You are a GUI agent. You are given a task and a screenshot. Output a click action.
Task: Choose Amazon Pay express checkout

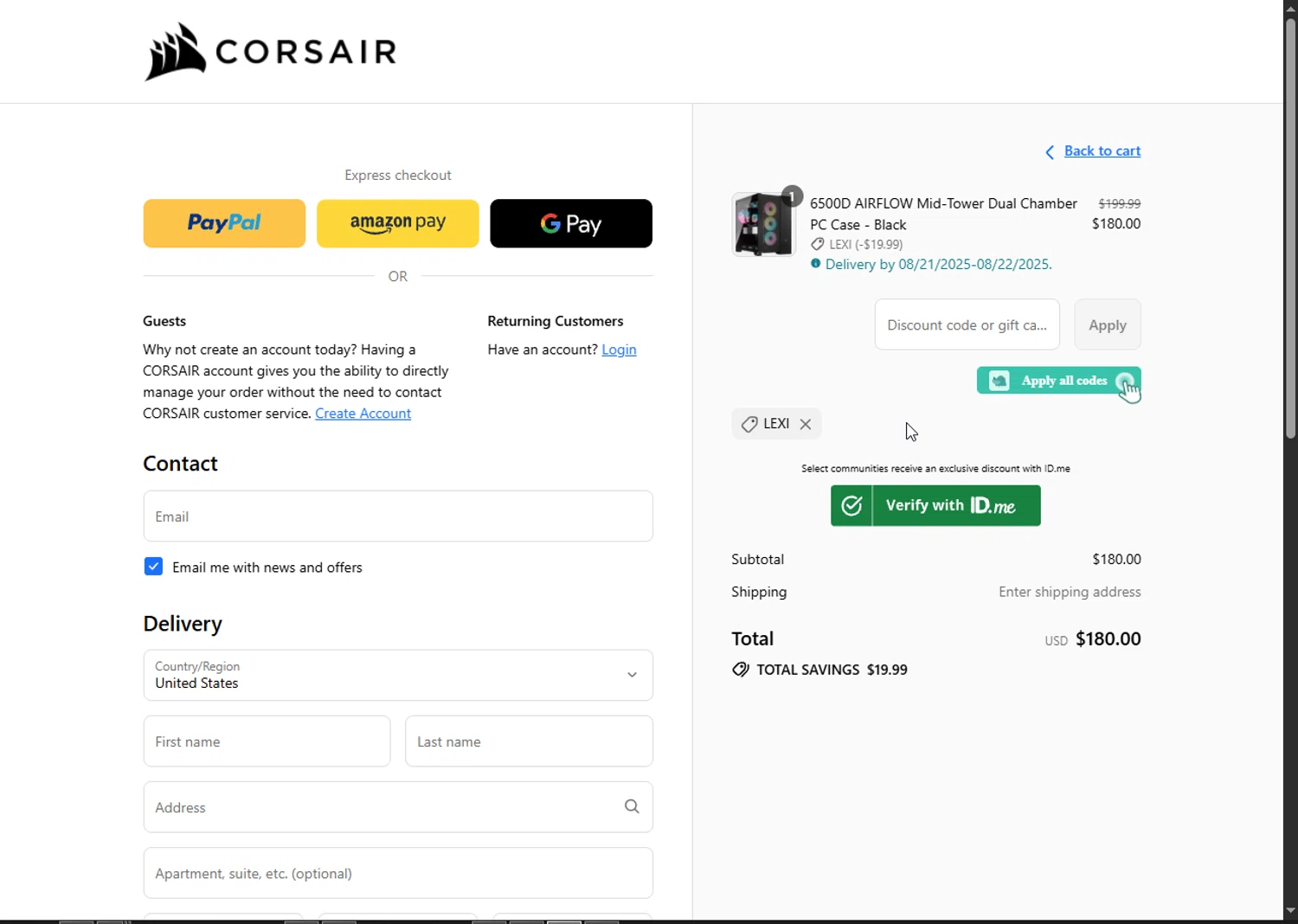[x=398, y=223]
